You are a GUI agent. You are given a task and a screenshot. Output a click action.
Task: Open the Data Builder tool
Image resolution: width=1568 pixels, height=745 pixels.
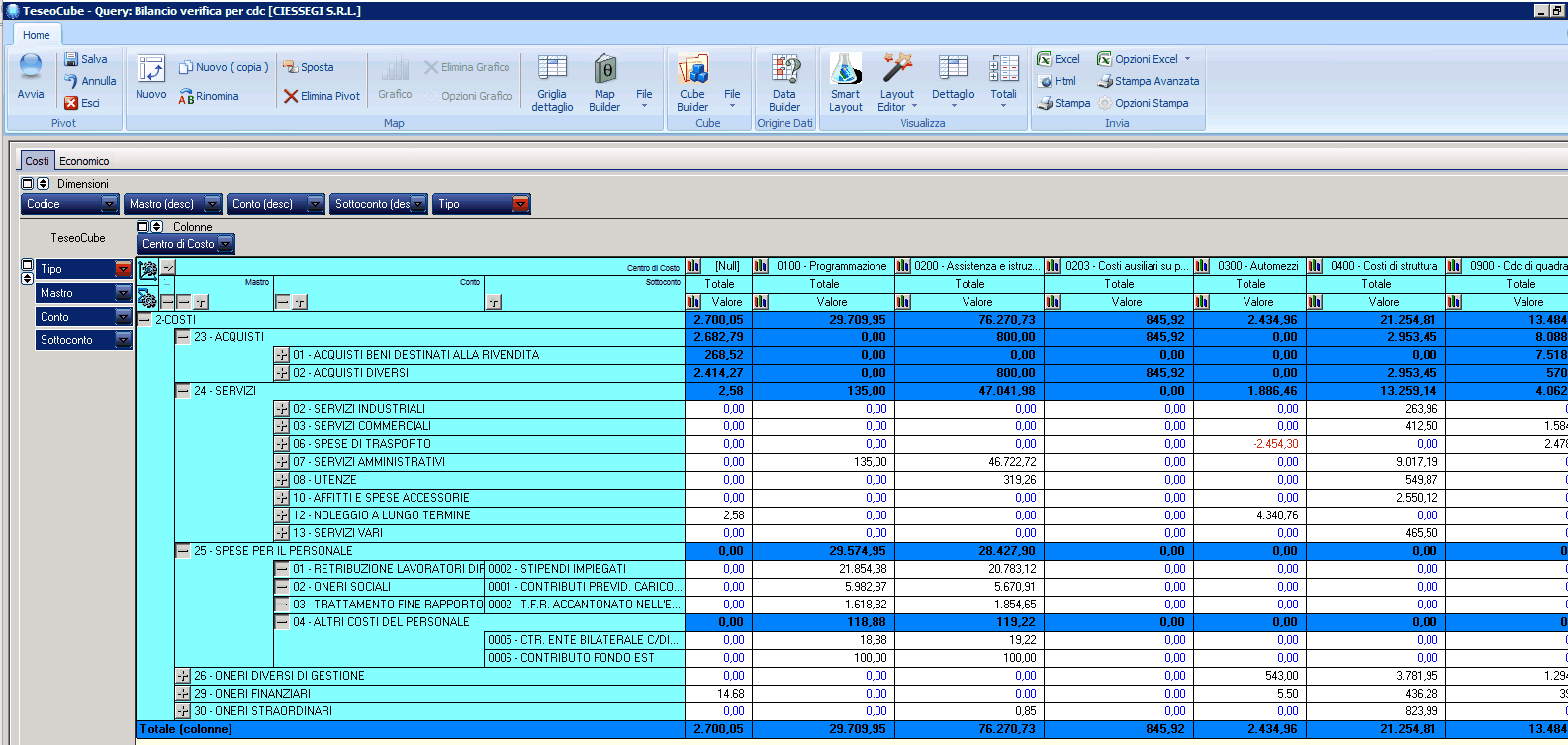tap(784, 83)
